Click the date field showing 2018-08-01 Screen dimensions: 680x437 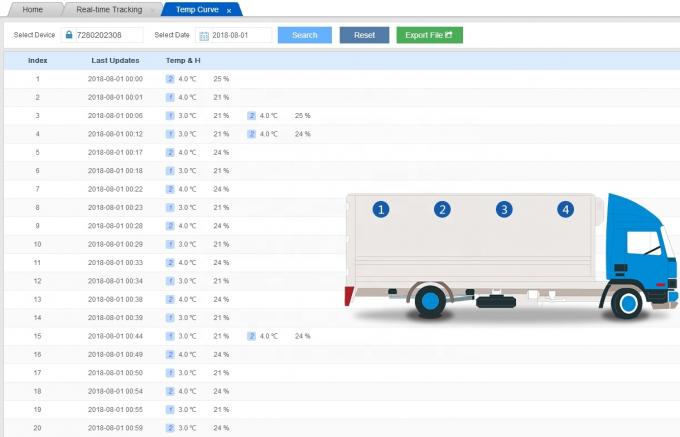point(234,35)
